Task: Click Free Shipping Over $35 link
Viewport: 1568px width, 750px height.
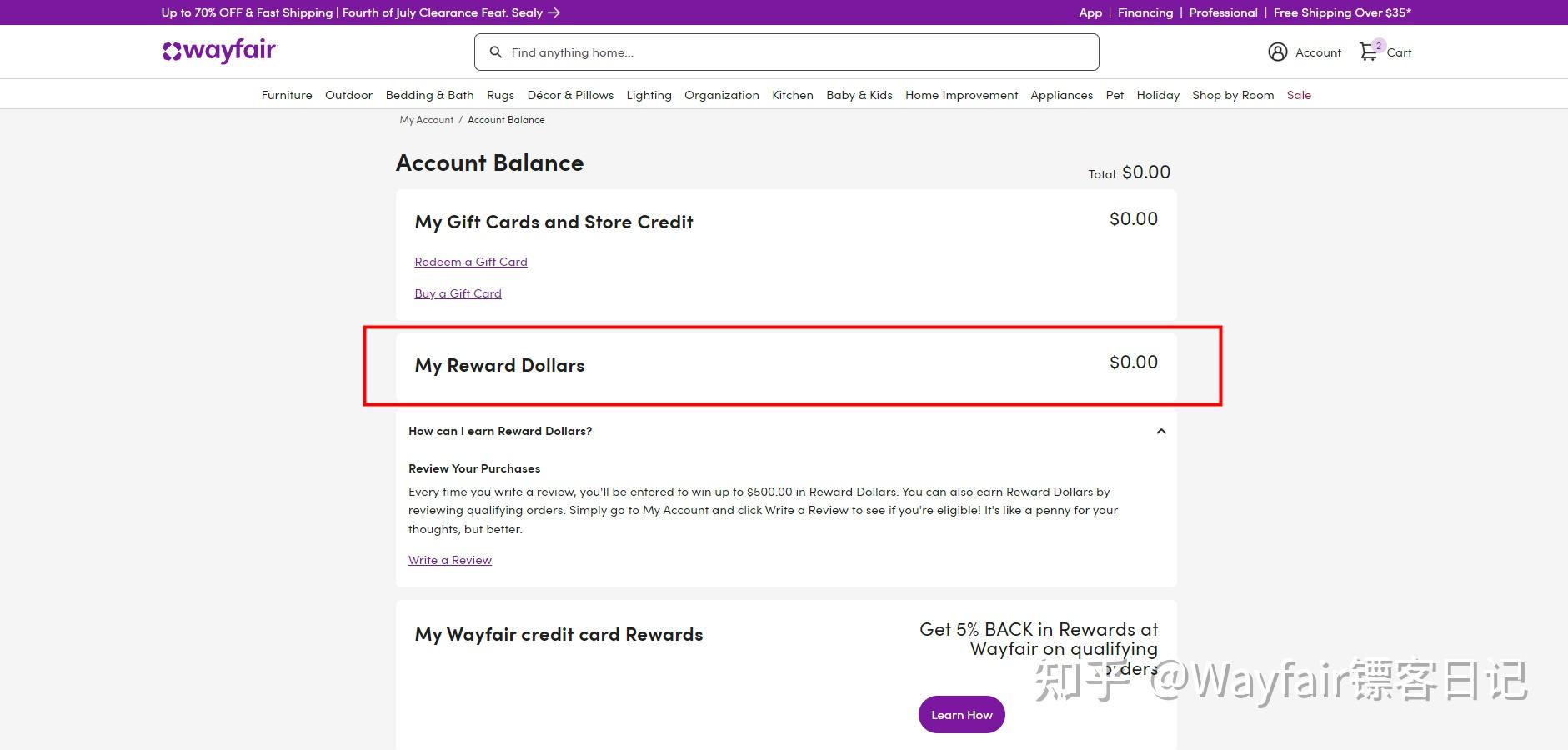Action: click(x=1340, y=12)
